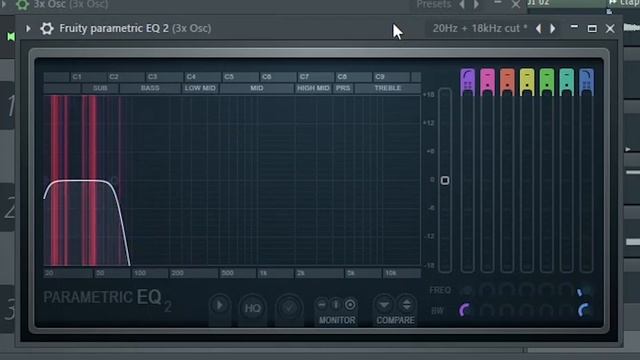Viewport: 640px width, 360px height.
Task: Open the 3x Osc Presets selector
Action: pos(433,4)
